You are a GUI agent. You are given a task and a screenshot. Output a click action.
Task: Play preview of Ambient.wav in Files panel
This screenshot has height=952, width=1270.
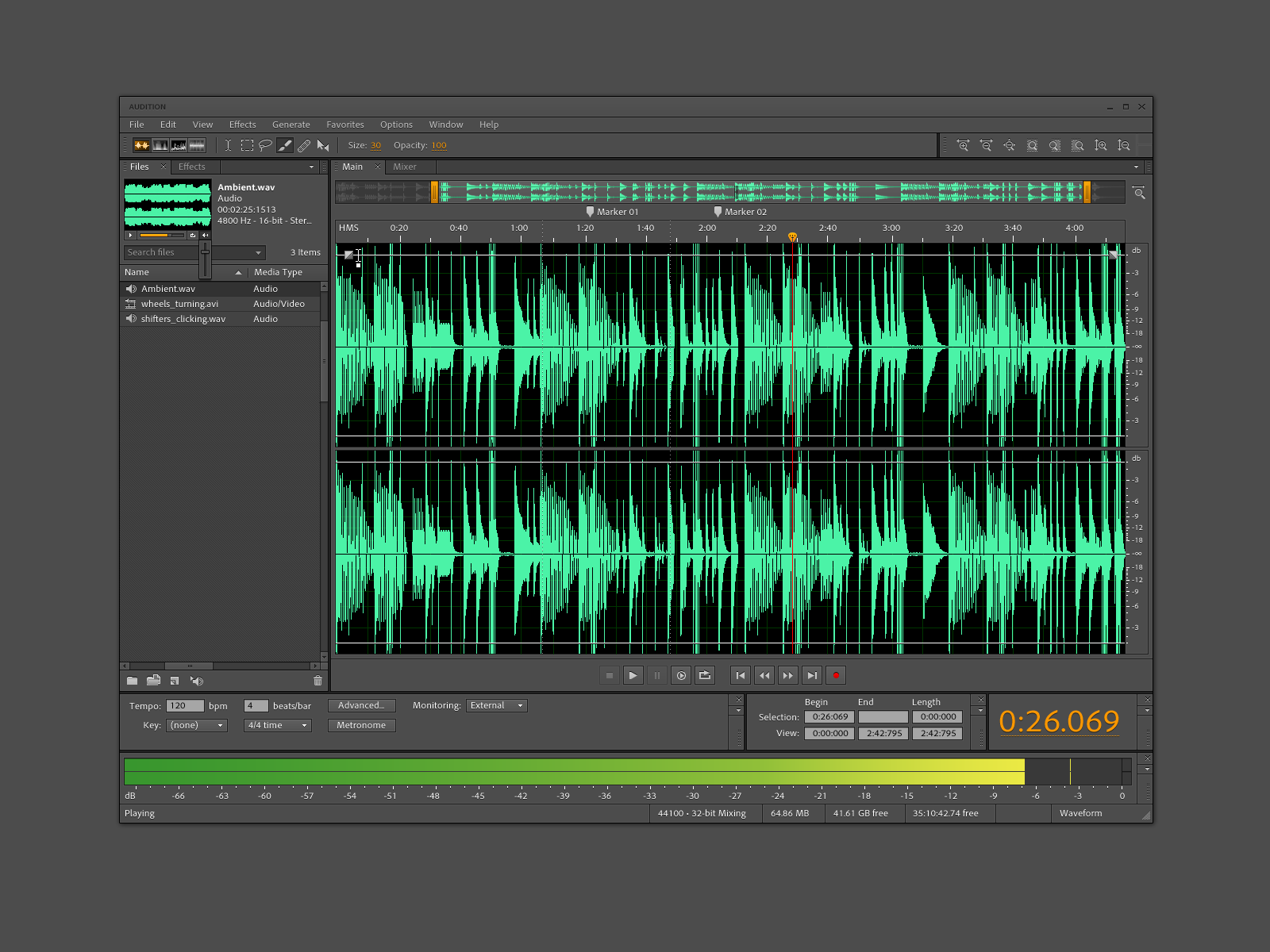pos(131,236)
